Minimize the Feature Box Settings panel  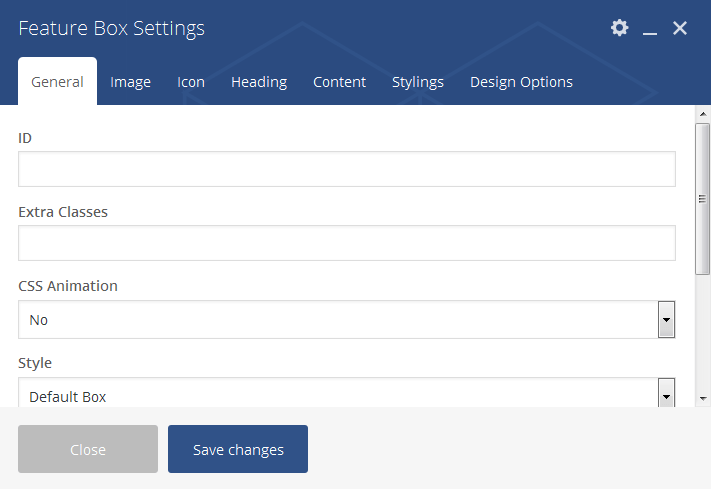click(x=650, y=30)
